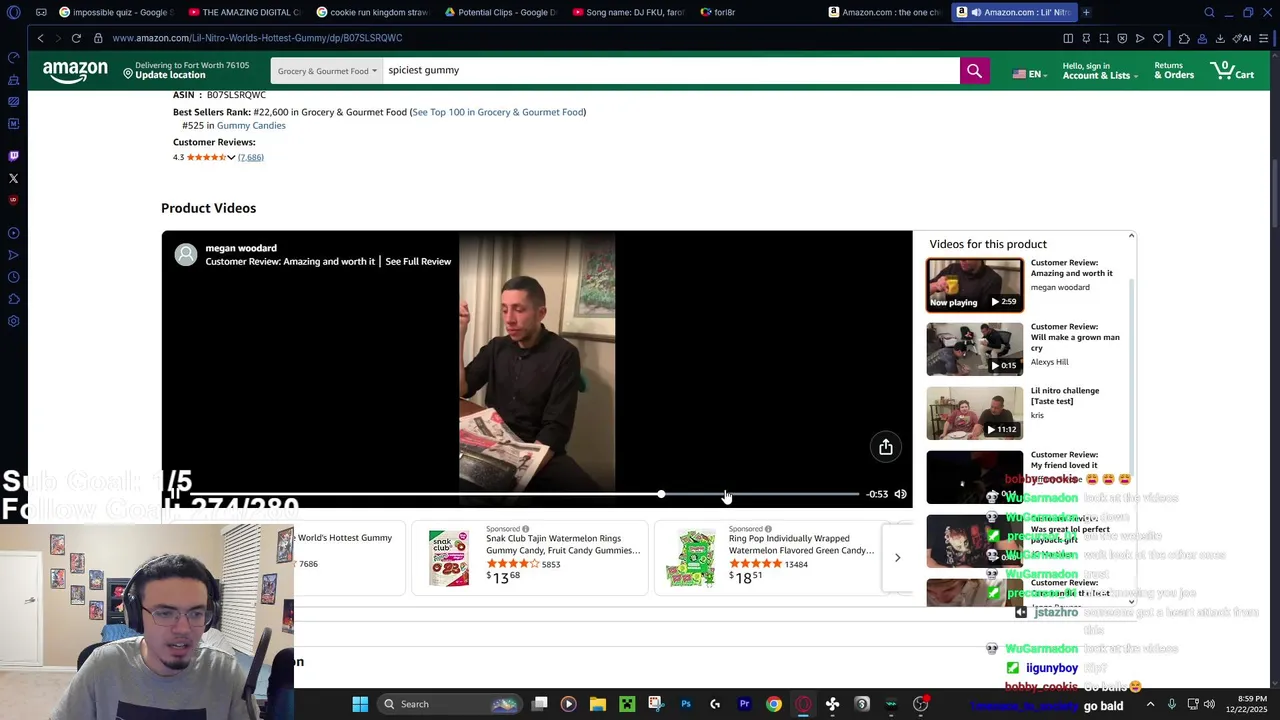Viewport: 1280px width, 720px height.
Task: Pause the product video
Action: point(175,494)
